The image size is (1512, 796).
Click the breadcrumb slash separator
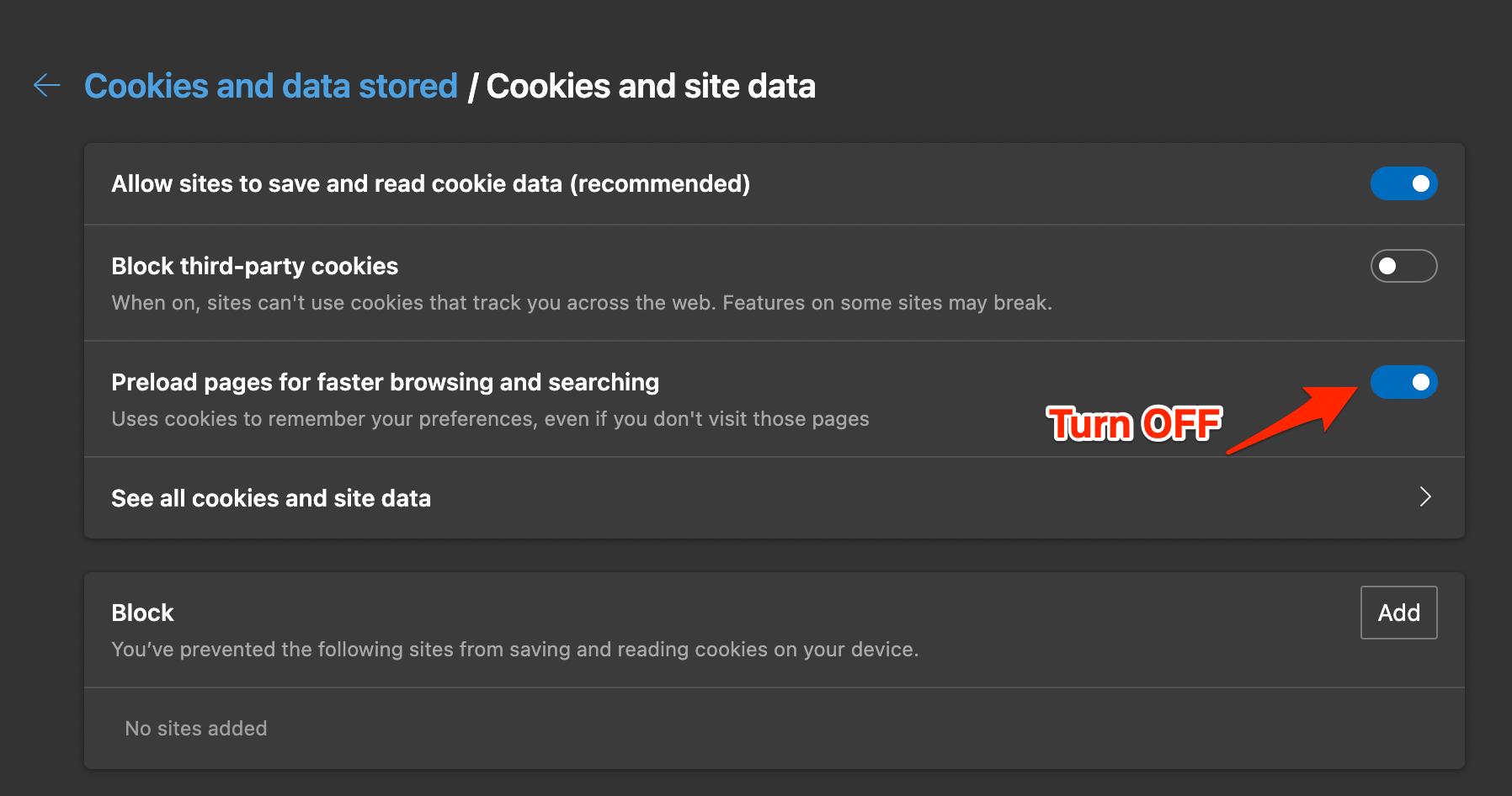pyautogui.click(x=472, y=87)
